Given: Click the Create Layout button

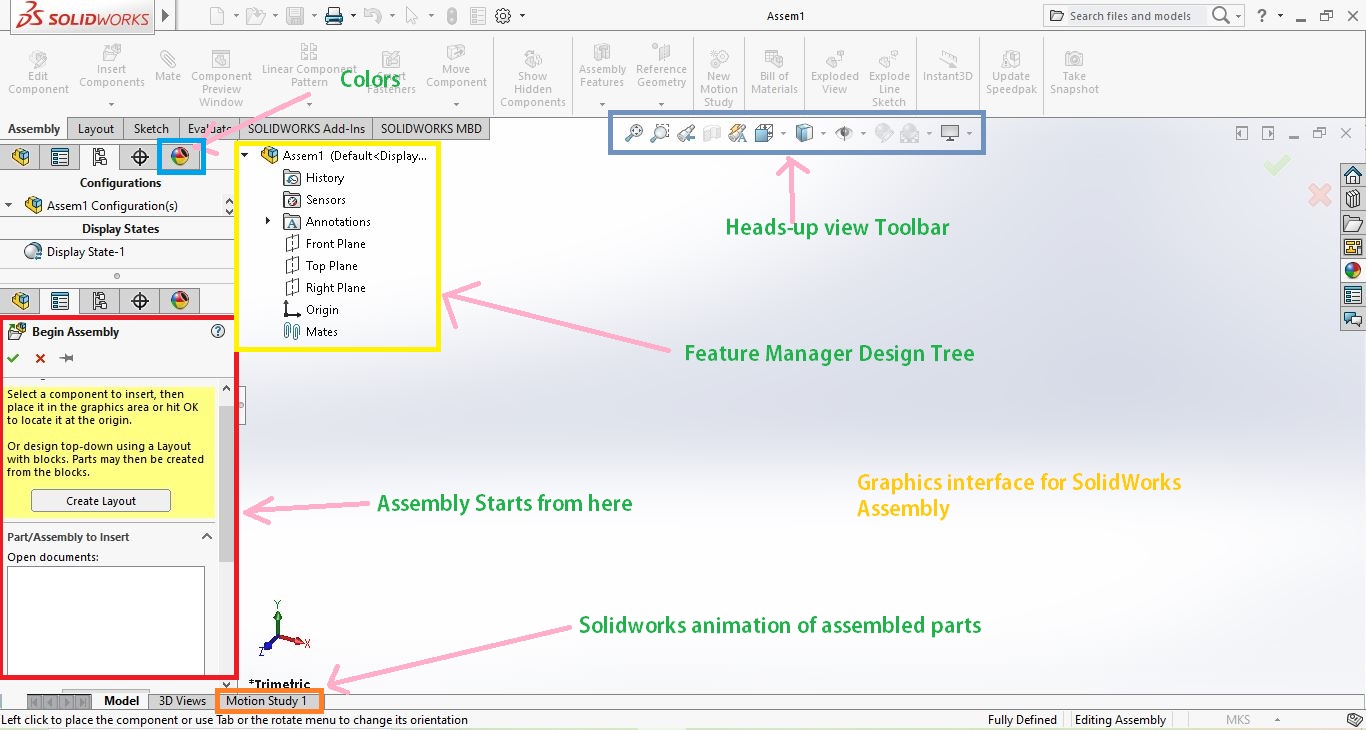Looking at the screenshot, I should coord(100,500).
